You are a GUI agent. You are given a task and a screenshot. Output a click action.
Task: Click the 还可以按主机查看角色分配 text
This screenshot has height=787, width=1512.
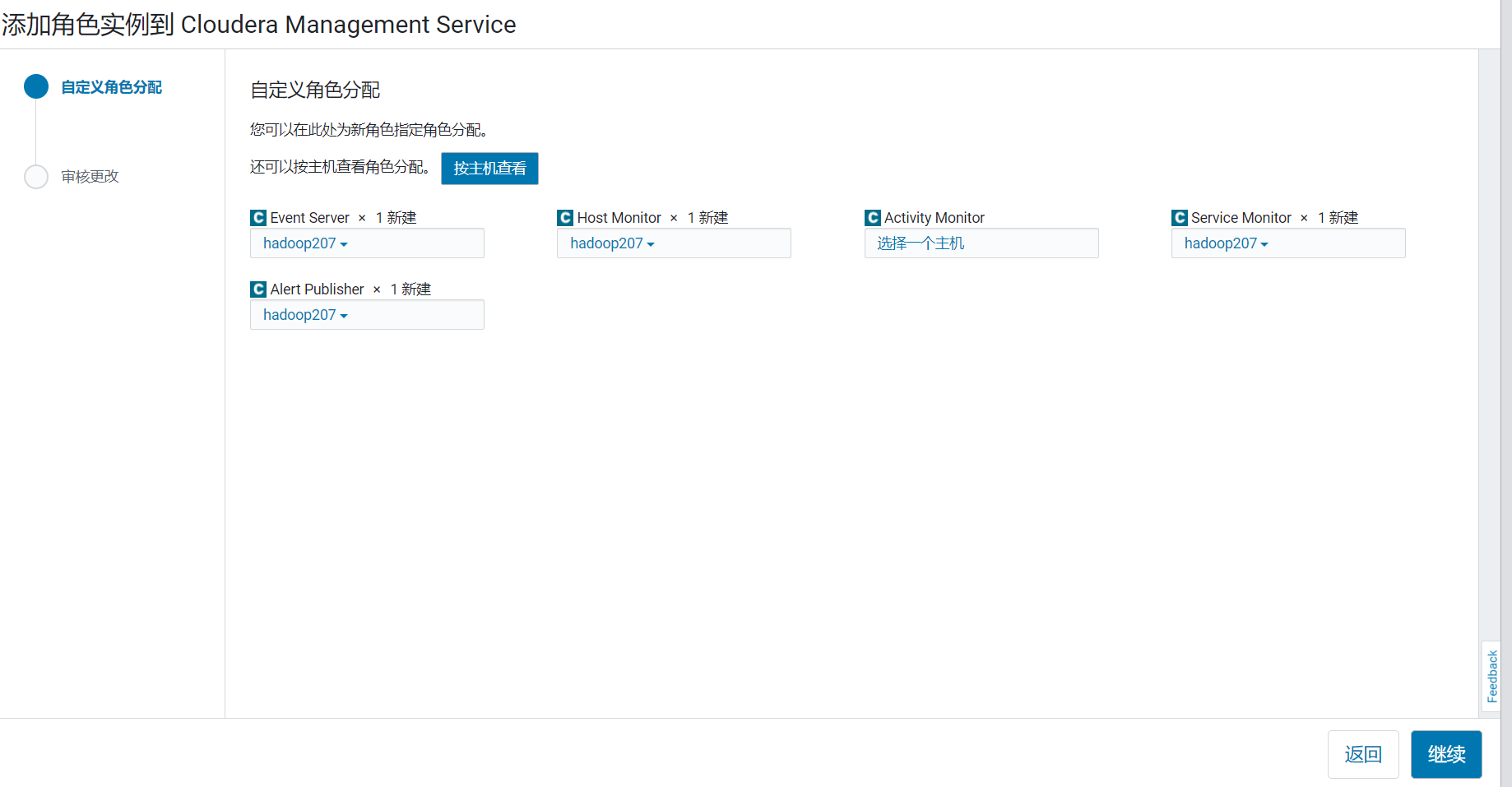tap(341, 168)
